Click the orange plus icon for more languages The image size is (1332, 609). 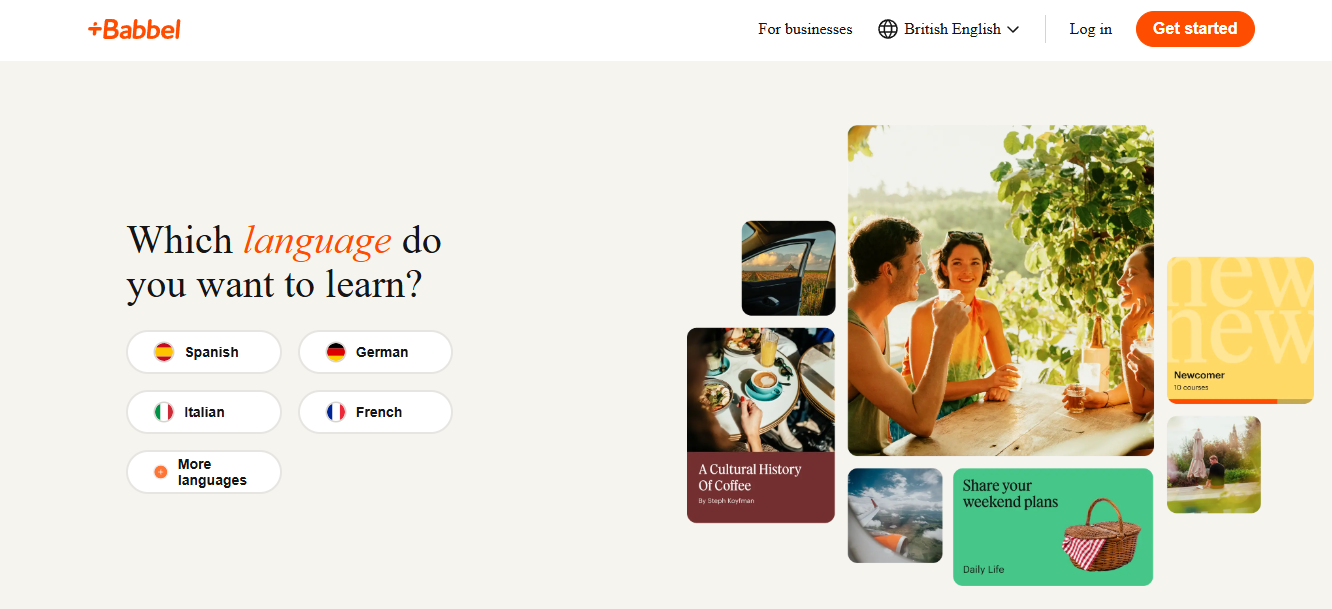pos(161,472)
